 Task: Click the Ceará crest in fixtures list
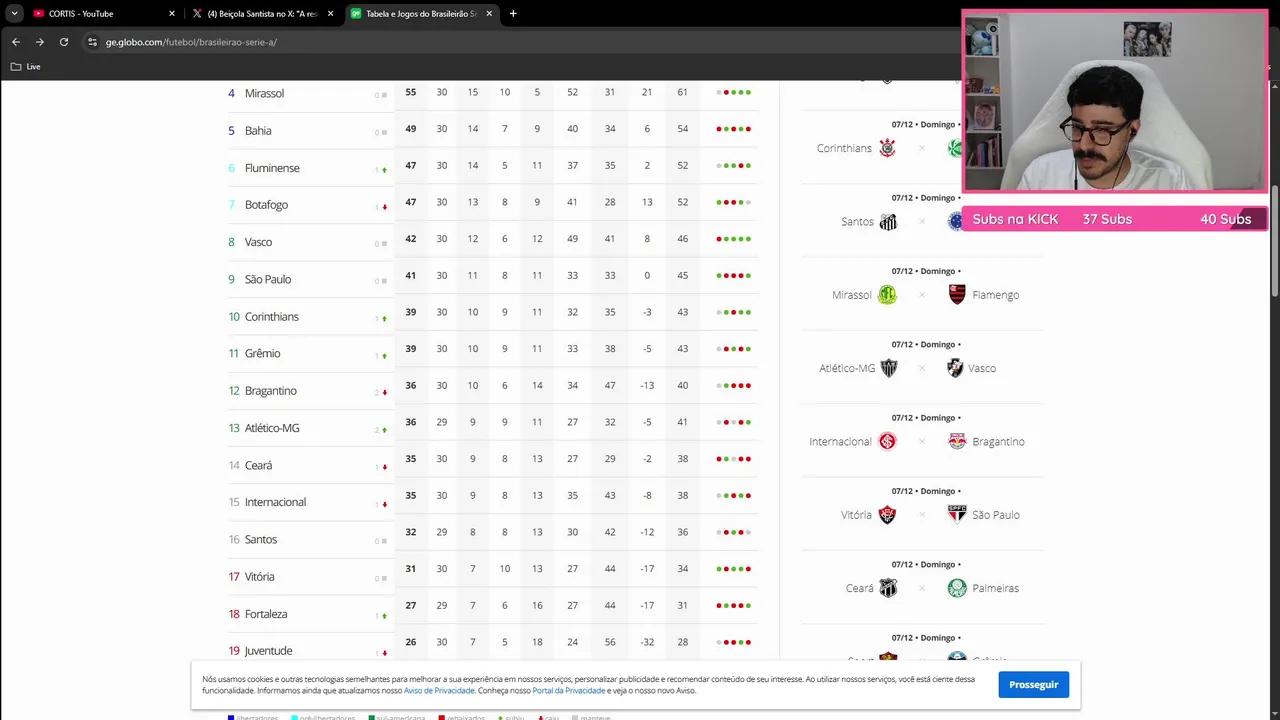pos(887,588)
